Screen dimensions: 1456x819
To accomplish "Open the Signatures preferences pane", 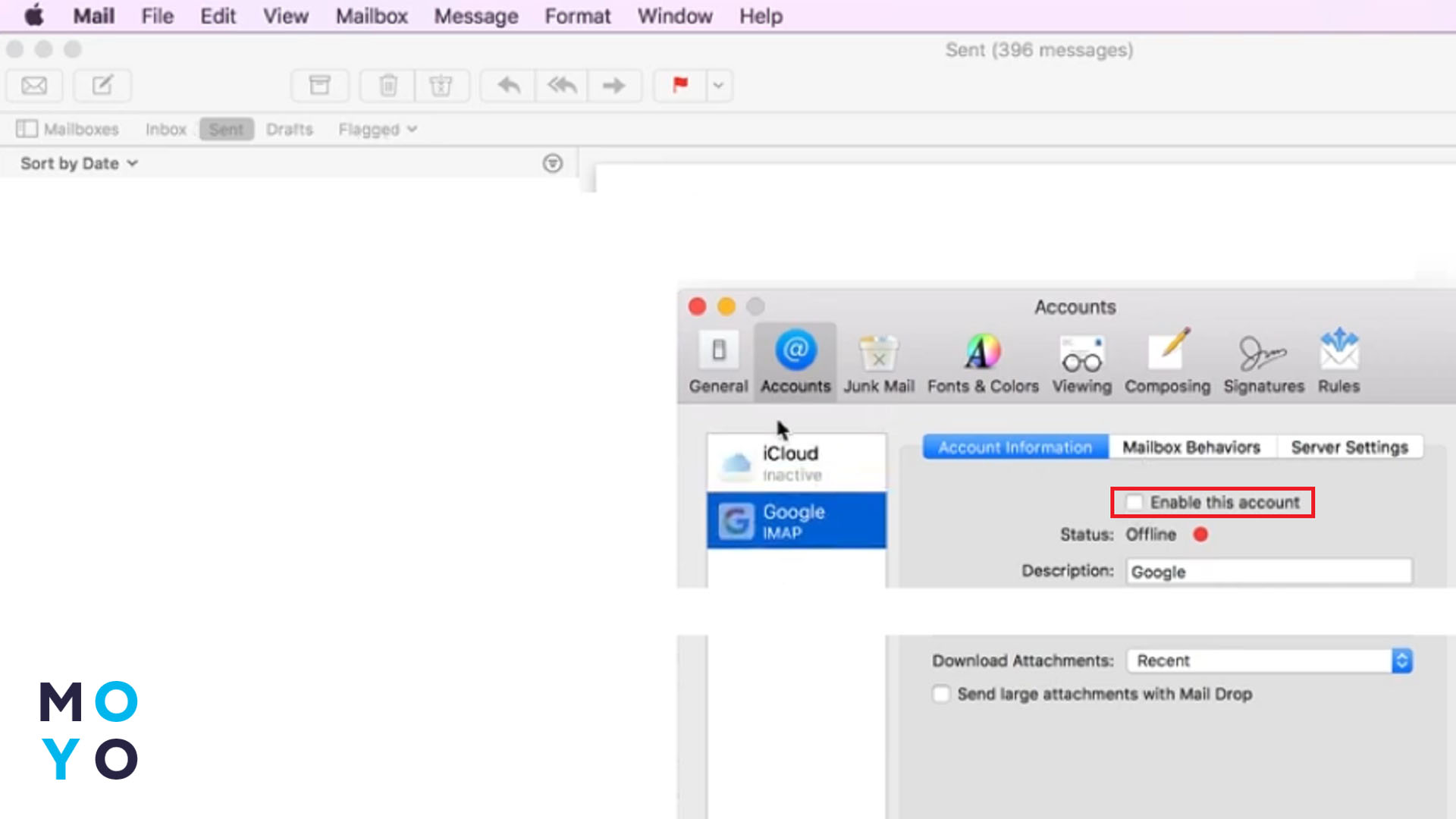I will (x=1263, y=362).
